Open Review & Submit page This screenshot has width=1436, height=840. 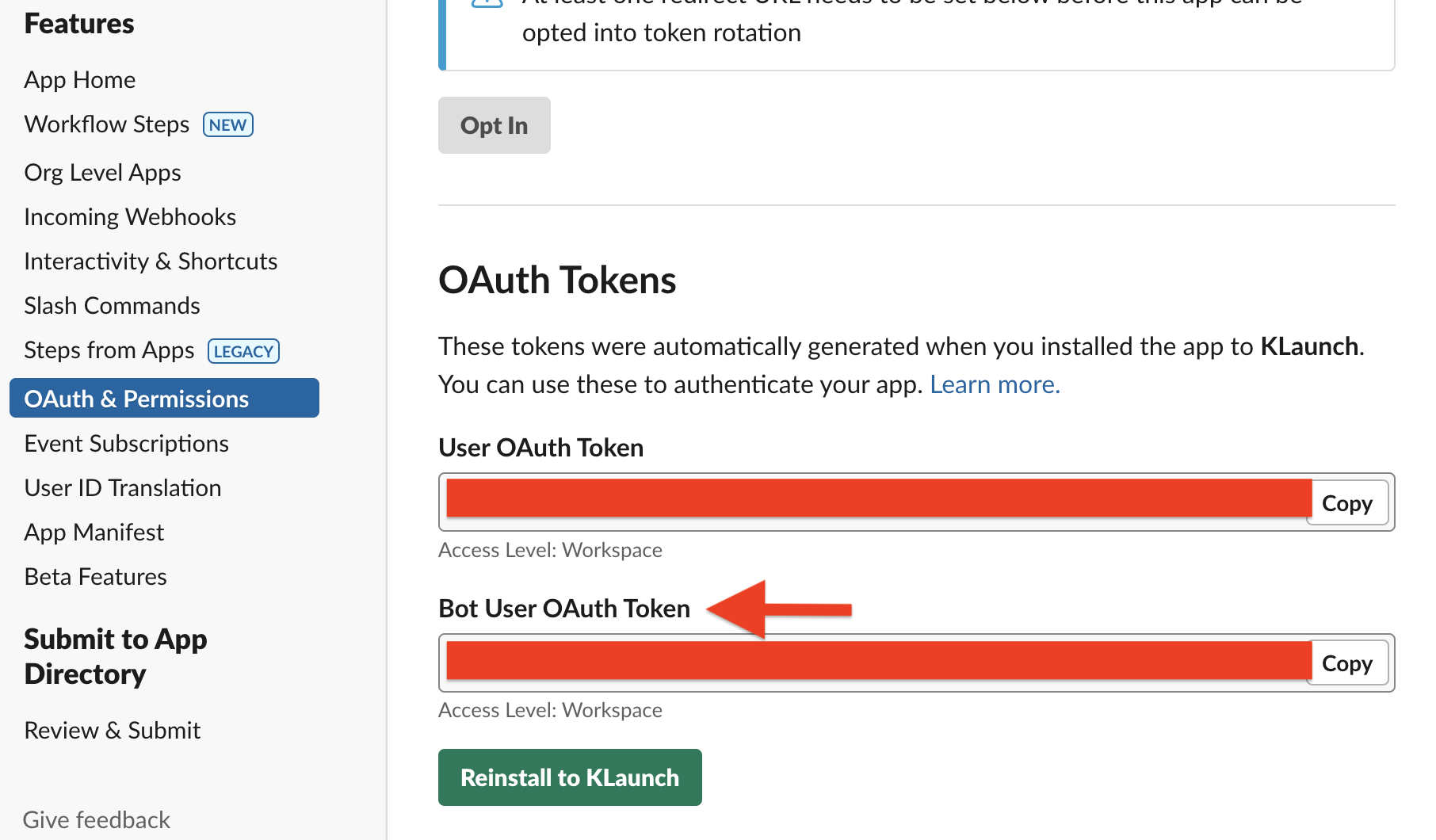[x=113, y=731]
